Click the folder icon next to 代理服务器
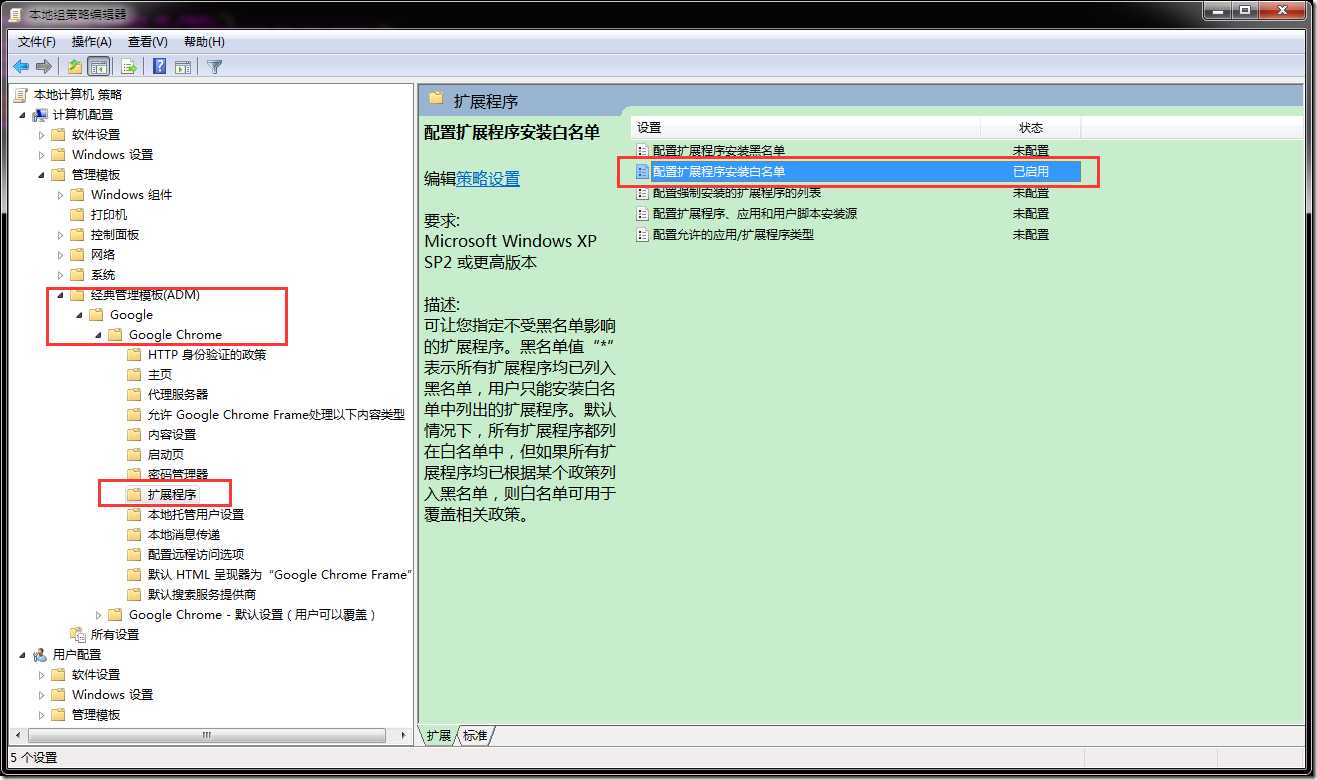The width and height of the screenshot is (1317, 780). 135,395
